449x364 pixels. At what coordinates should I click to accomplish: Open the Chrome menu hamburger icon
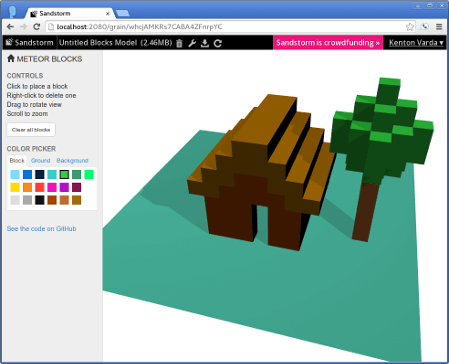pos(439,27)
